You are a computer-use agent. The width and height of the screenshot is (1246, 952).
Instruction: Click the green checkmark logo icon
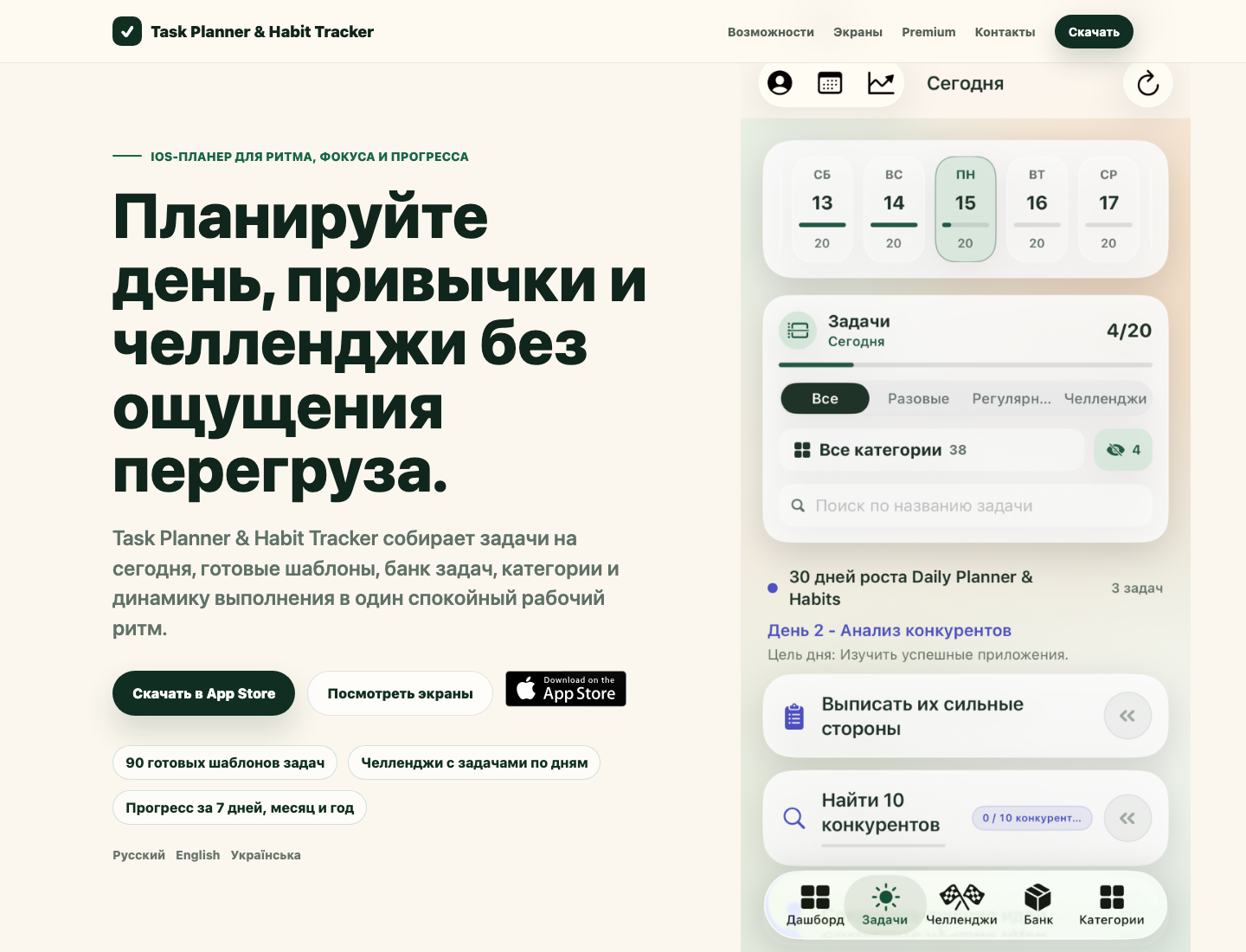click(127, 31)
